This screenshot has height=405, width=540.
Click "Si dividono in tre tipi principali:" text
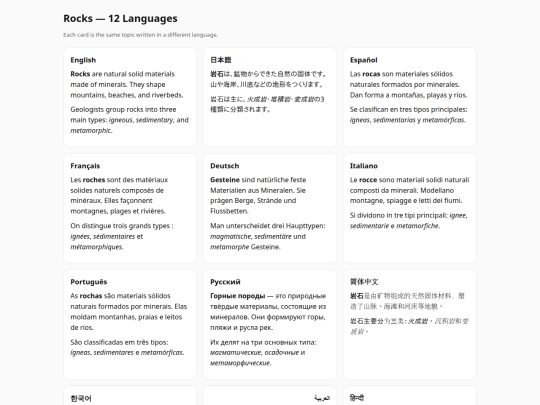(x=399, y=216)
